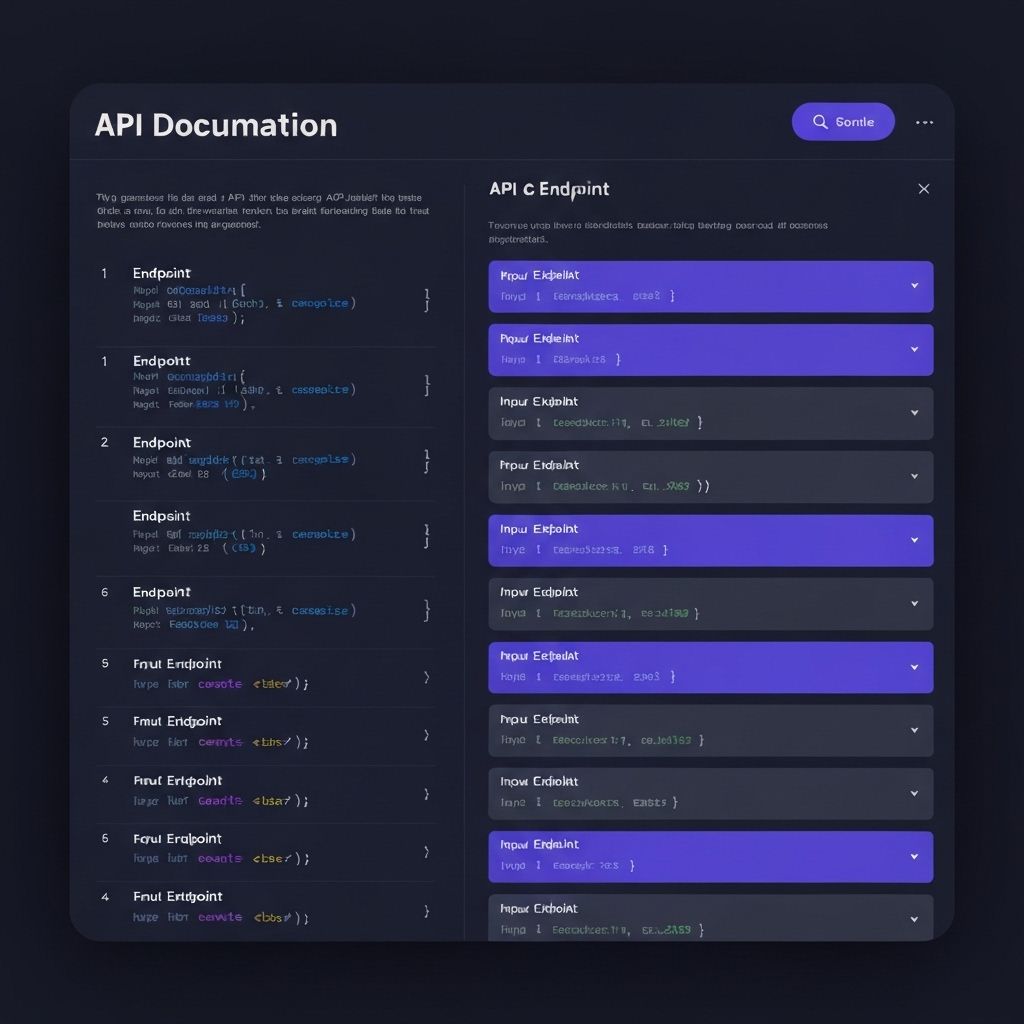
Task: Click the API Documation header title
Action: 216,125
